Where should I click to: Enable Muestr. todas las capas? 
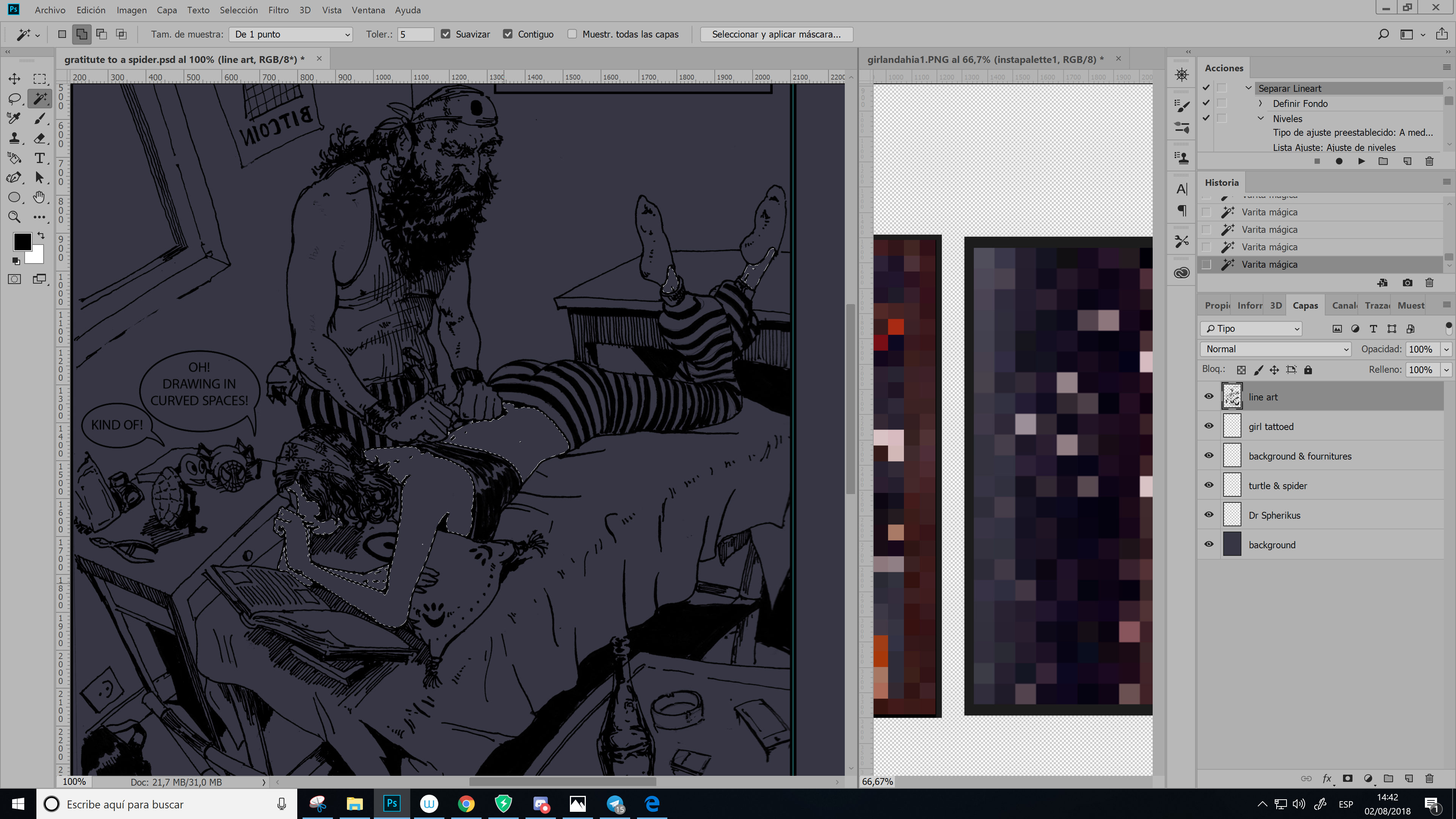click(572, 35)
